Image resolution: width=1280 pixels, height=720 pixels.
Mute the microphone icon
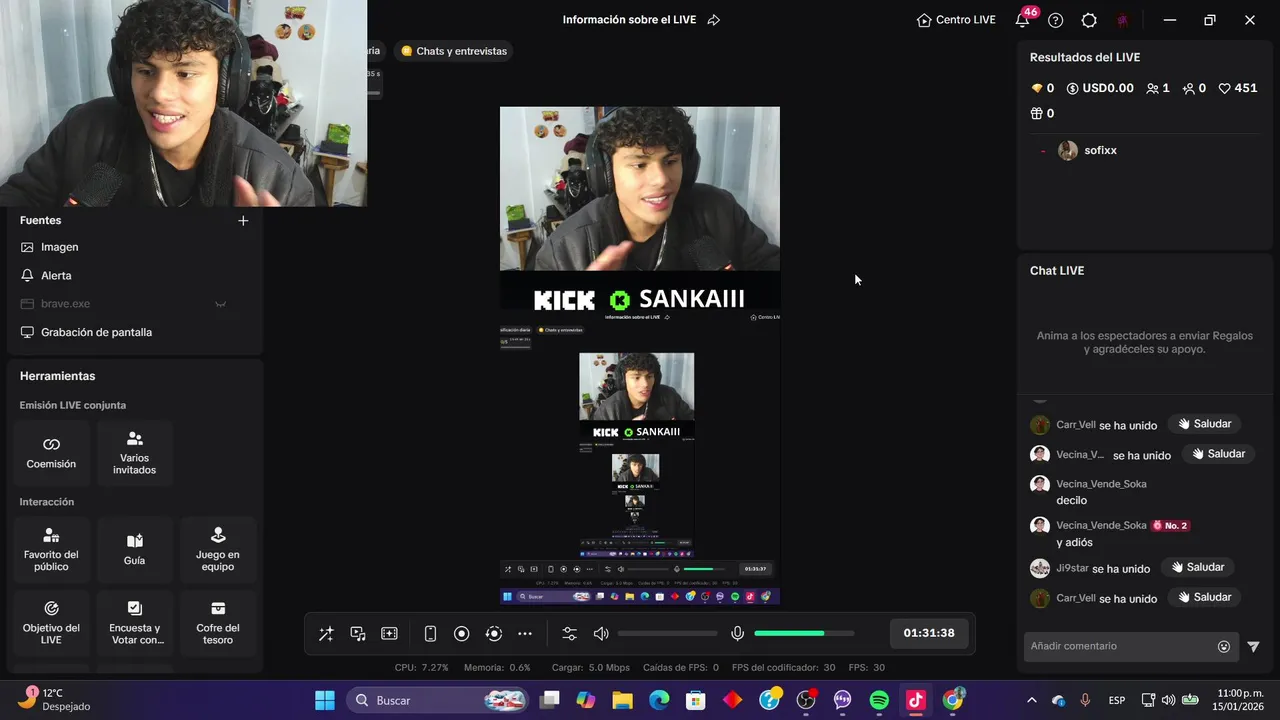pos(738,634)
